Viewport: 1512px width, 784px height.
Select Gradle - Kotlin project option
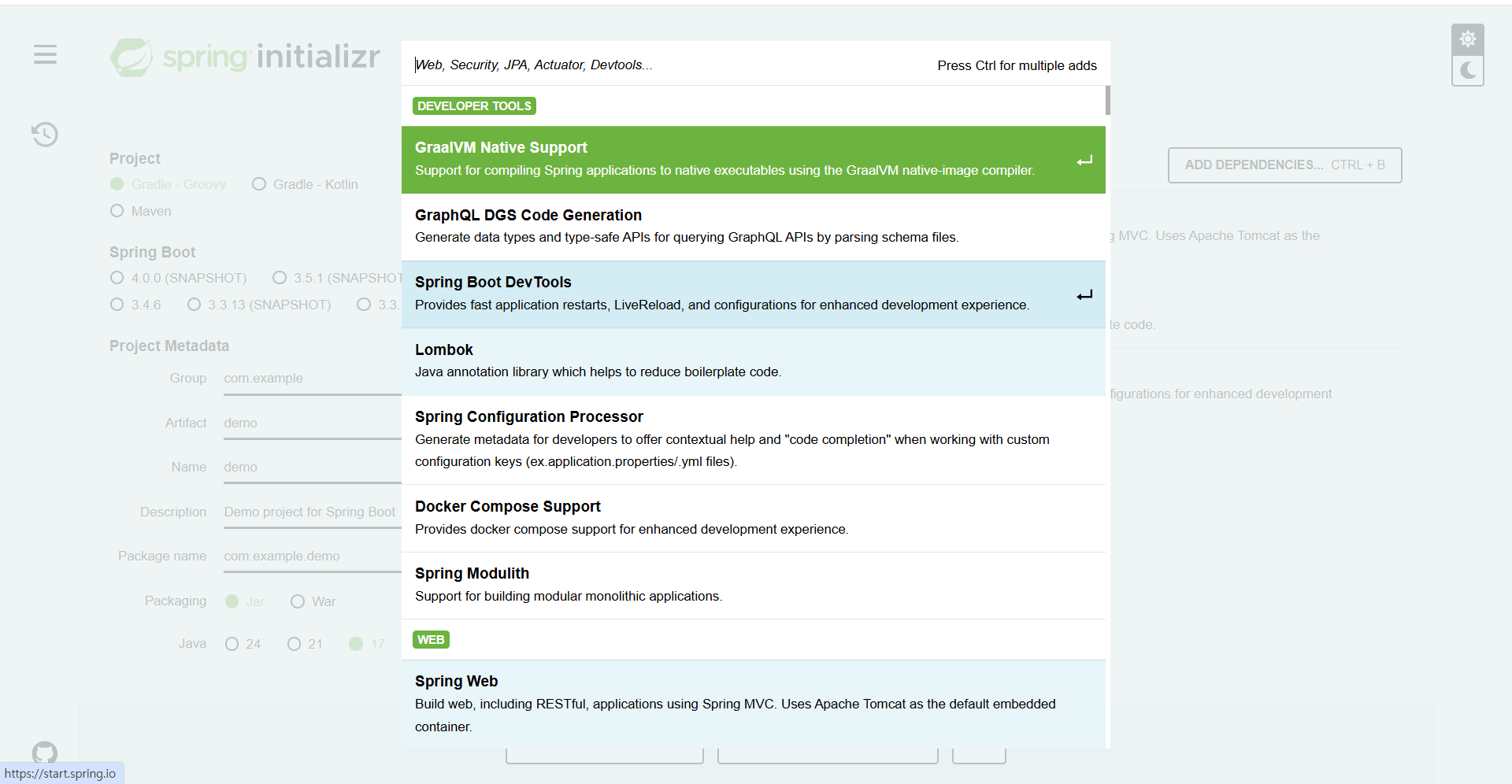coord(305,184)
